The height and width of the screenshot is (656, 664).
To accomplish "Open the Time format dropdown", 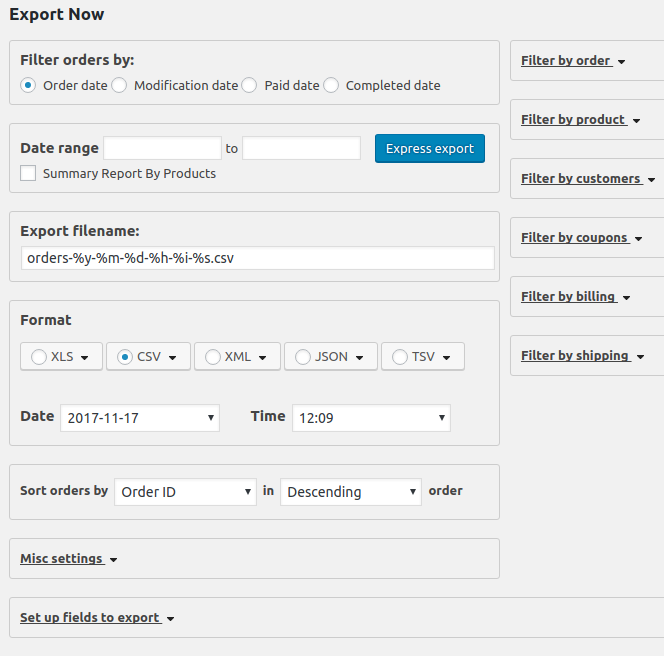I will (371, 418).
